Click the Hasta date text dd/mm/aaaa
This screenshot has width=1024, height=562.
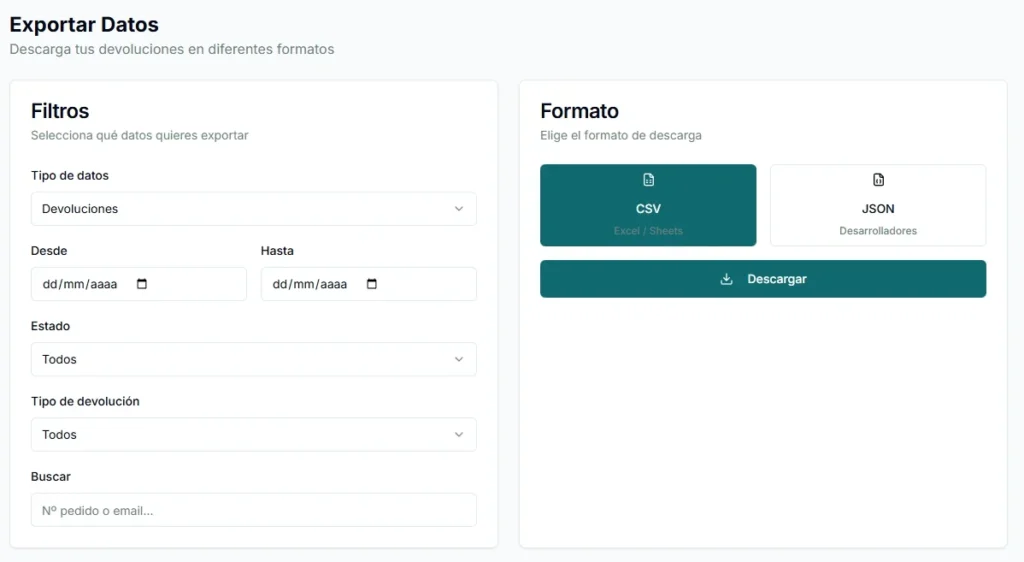[310, 284]
